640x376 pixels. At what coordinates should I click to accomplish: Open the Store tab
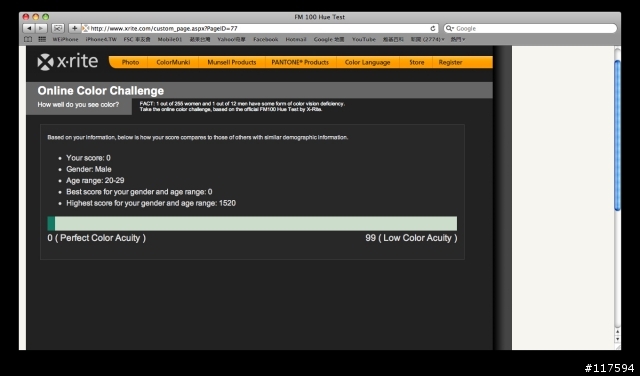click(416, 62)
